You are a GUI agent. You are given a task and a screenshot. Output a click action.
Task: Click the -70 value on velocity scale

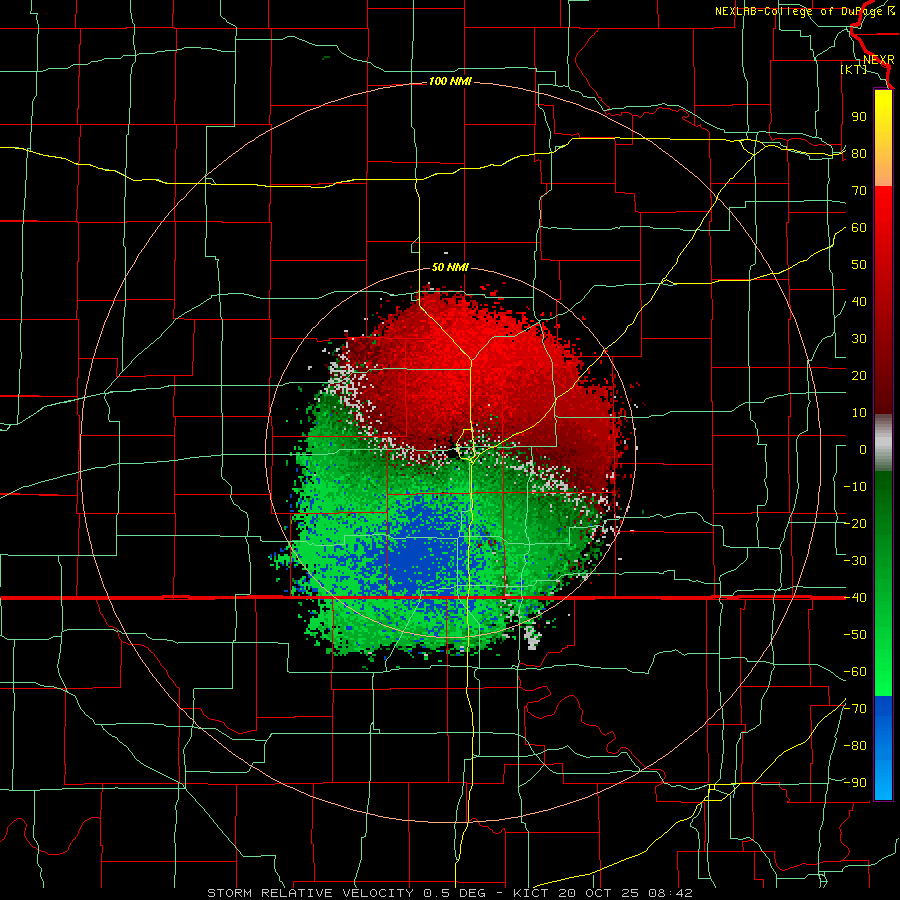click(855, 709)
